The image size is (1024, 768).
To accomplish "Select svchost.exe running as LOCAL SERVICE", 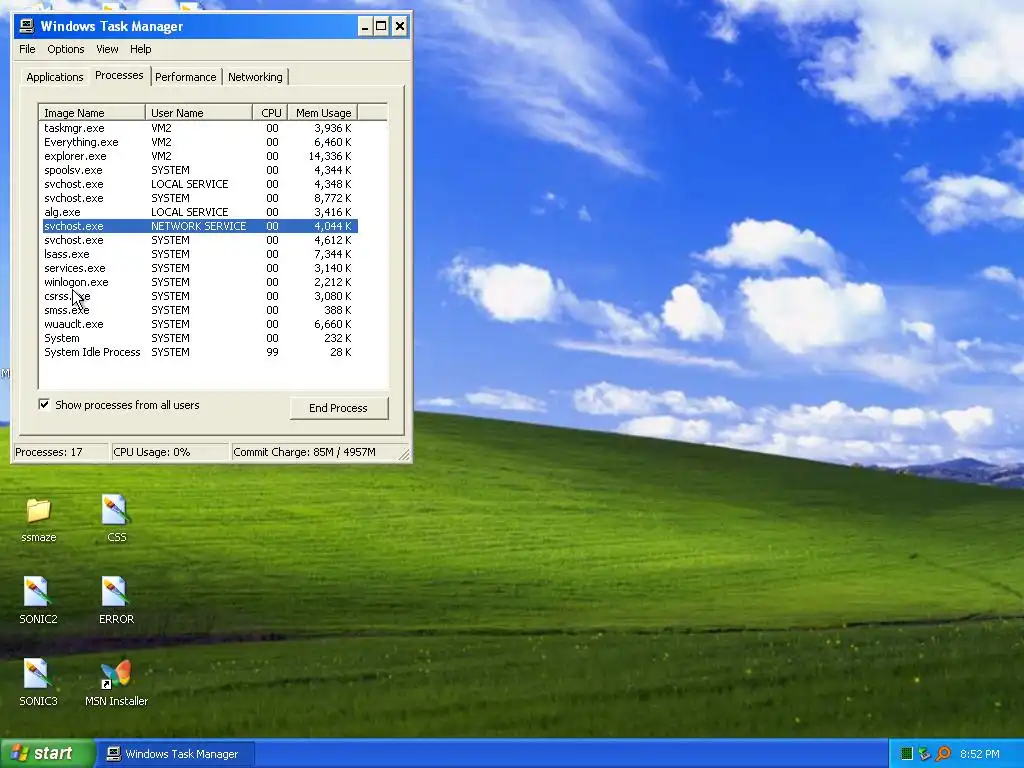I will pyautogui.click(x=200, y=184).
